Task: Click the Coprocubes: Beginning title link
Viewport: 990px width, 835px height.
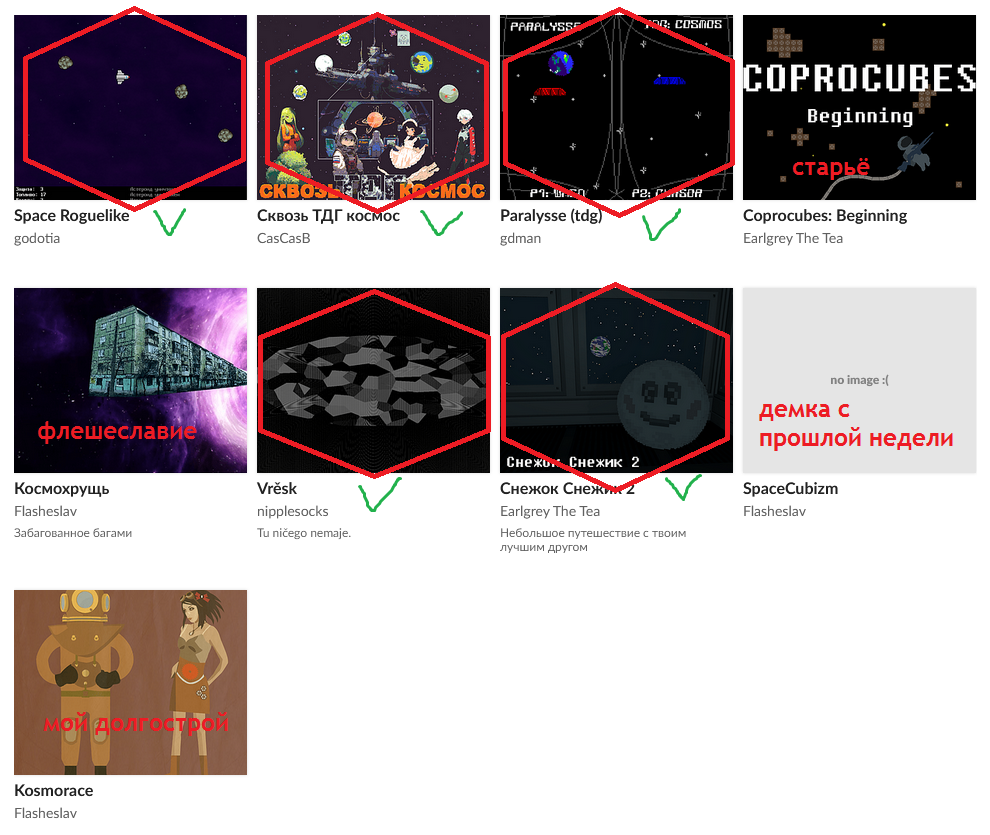Action: point(825,216)
